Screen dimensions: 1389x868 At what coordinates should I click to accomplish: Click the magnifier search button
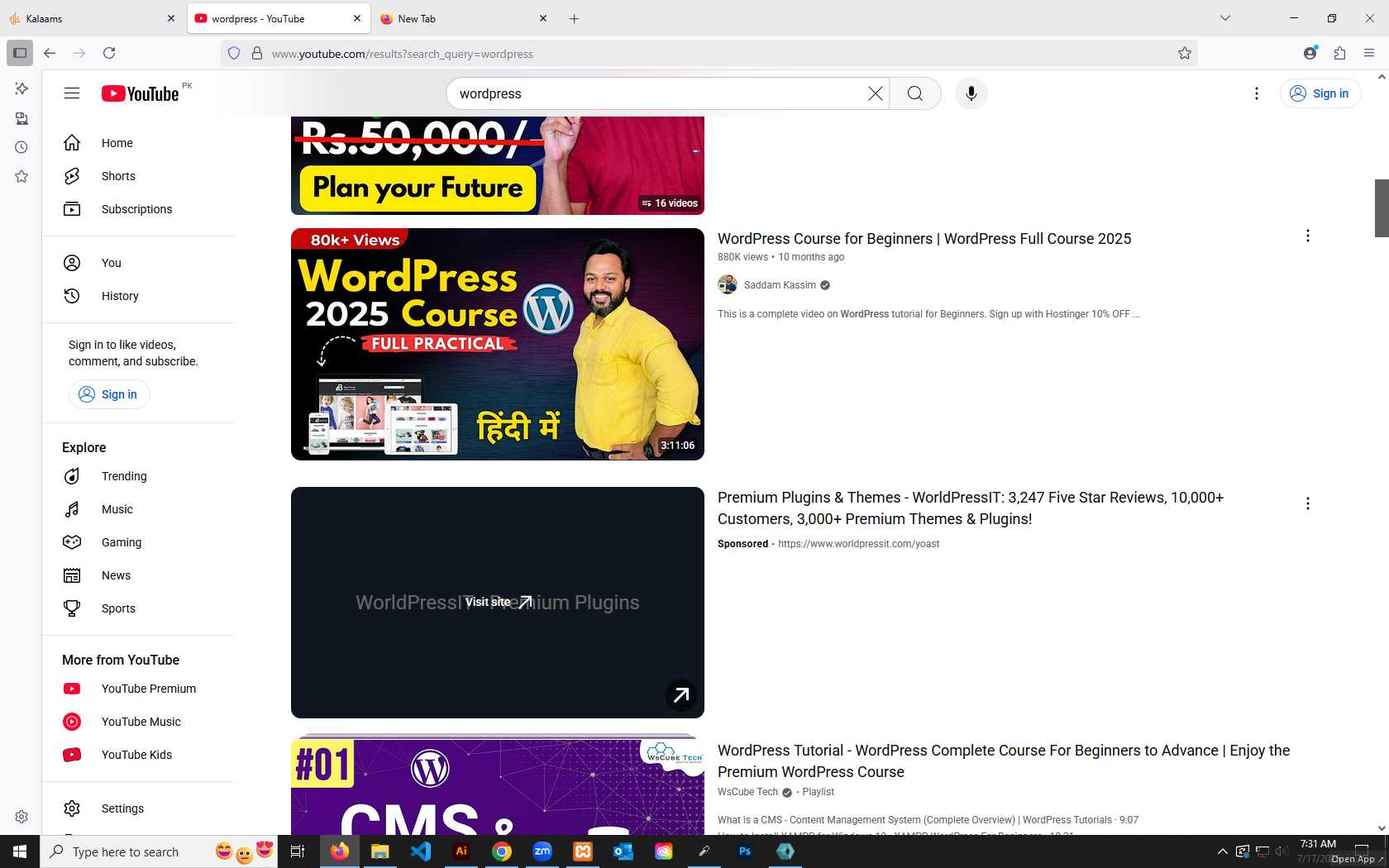tap(915, 93)
